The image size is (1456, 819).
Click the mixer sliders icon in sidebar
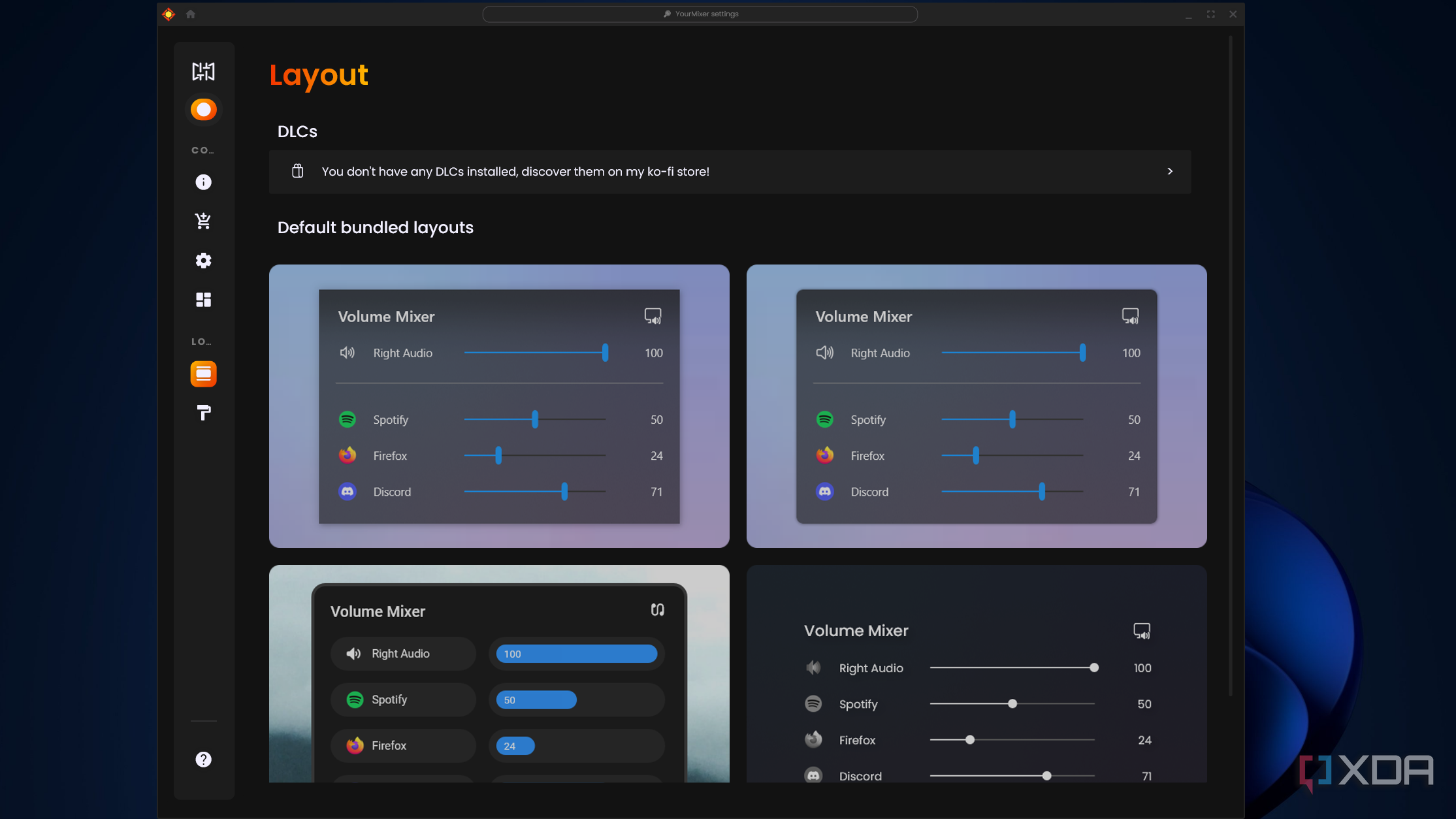click(x=203, y=71)
